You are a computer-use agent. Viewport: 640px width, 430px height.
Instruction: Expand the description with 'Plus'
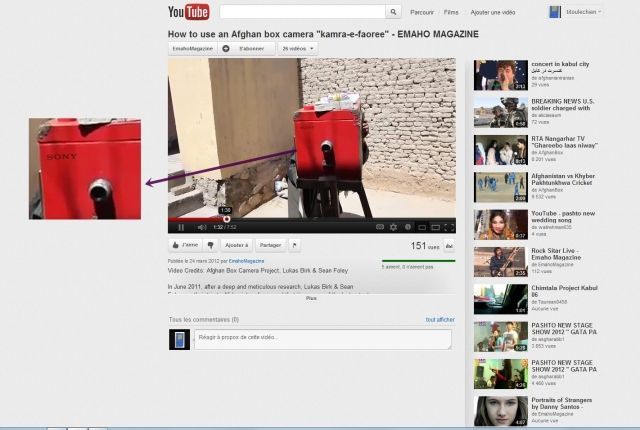point(311,298)
